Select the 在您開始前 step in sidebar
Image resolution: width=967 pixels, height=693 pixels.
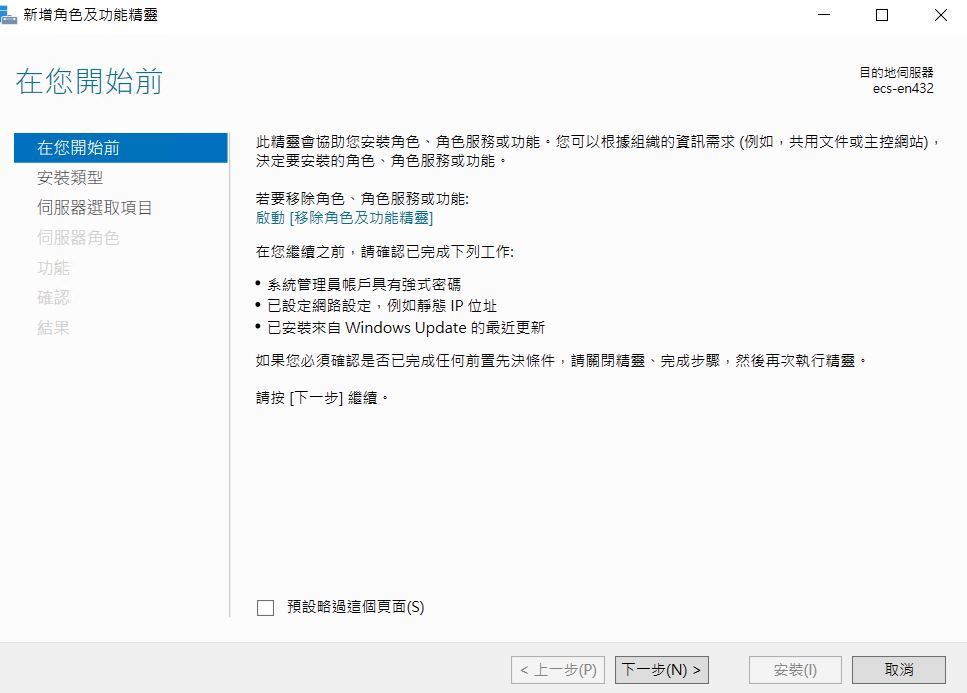pos(121,148)
